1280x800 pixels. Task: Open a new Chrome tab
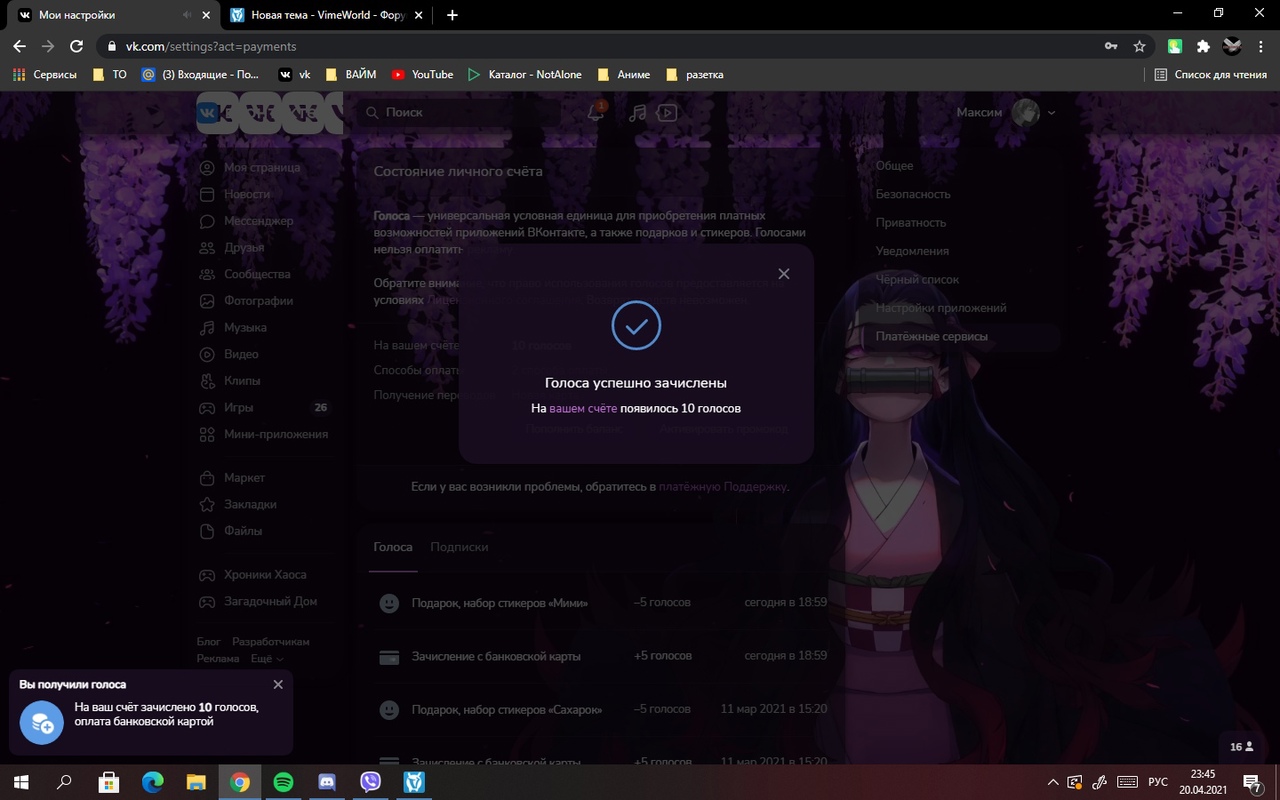tap(452, 15)
